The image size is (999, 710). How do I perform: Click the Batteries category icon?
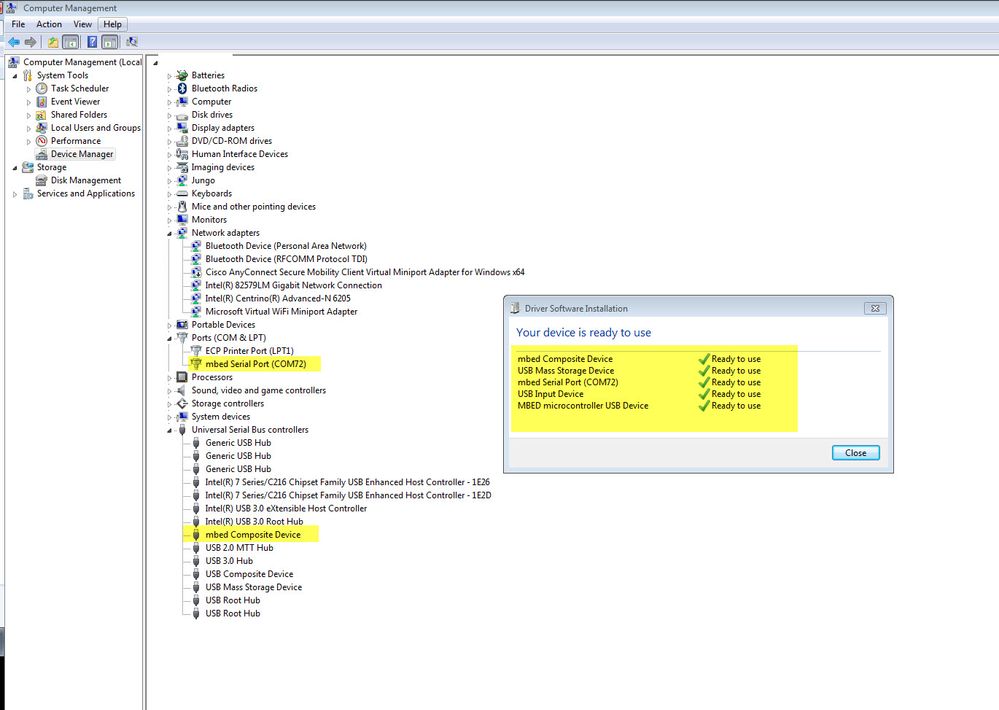click(x=182, y=75)
